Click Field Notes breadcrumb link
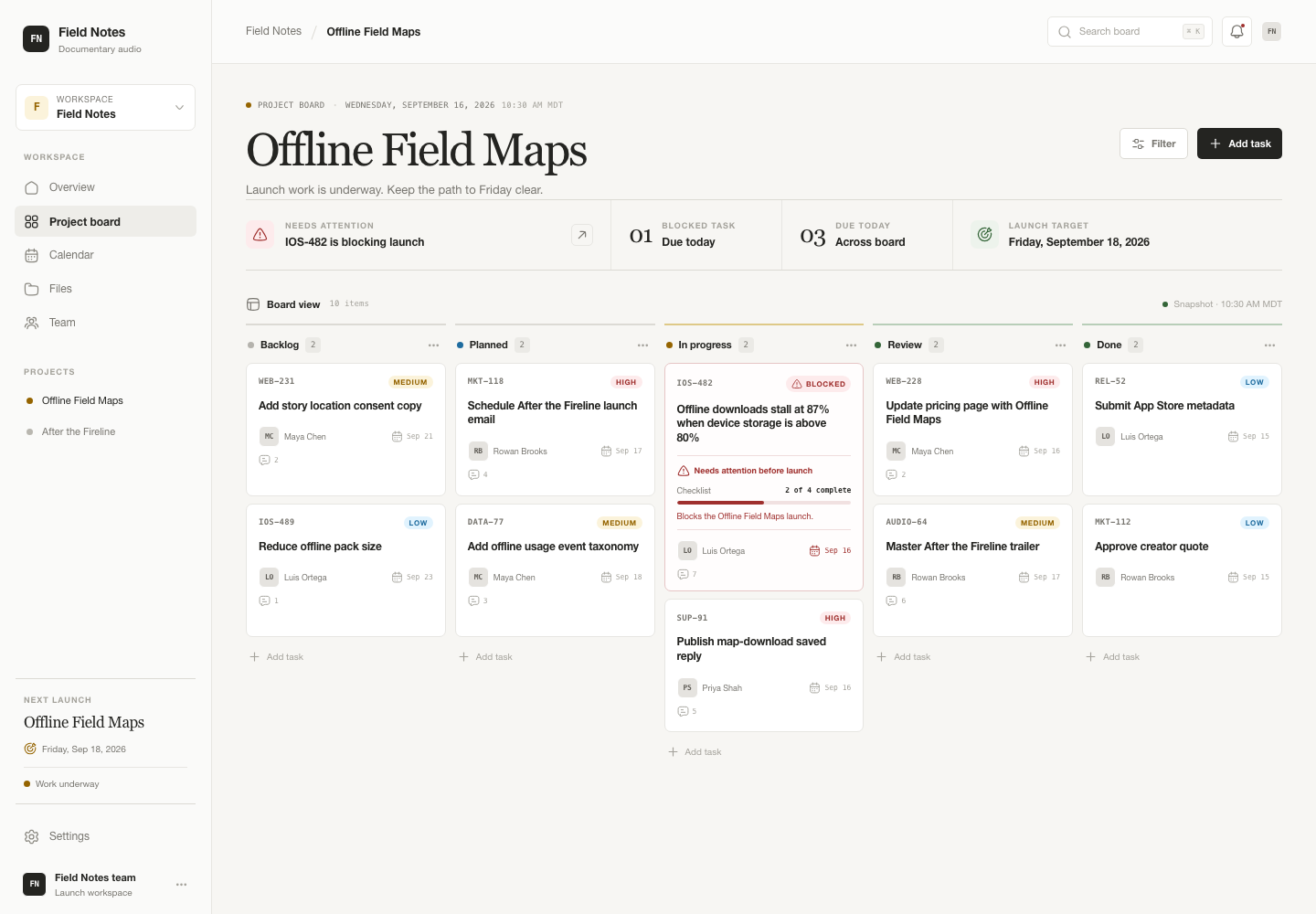Viewport: 1316px width, 914px height. coord(273,31)
